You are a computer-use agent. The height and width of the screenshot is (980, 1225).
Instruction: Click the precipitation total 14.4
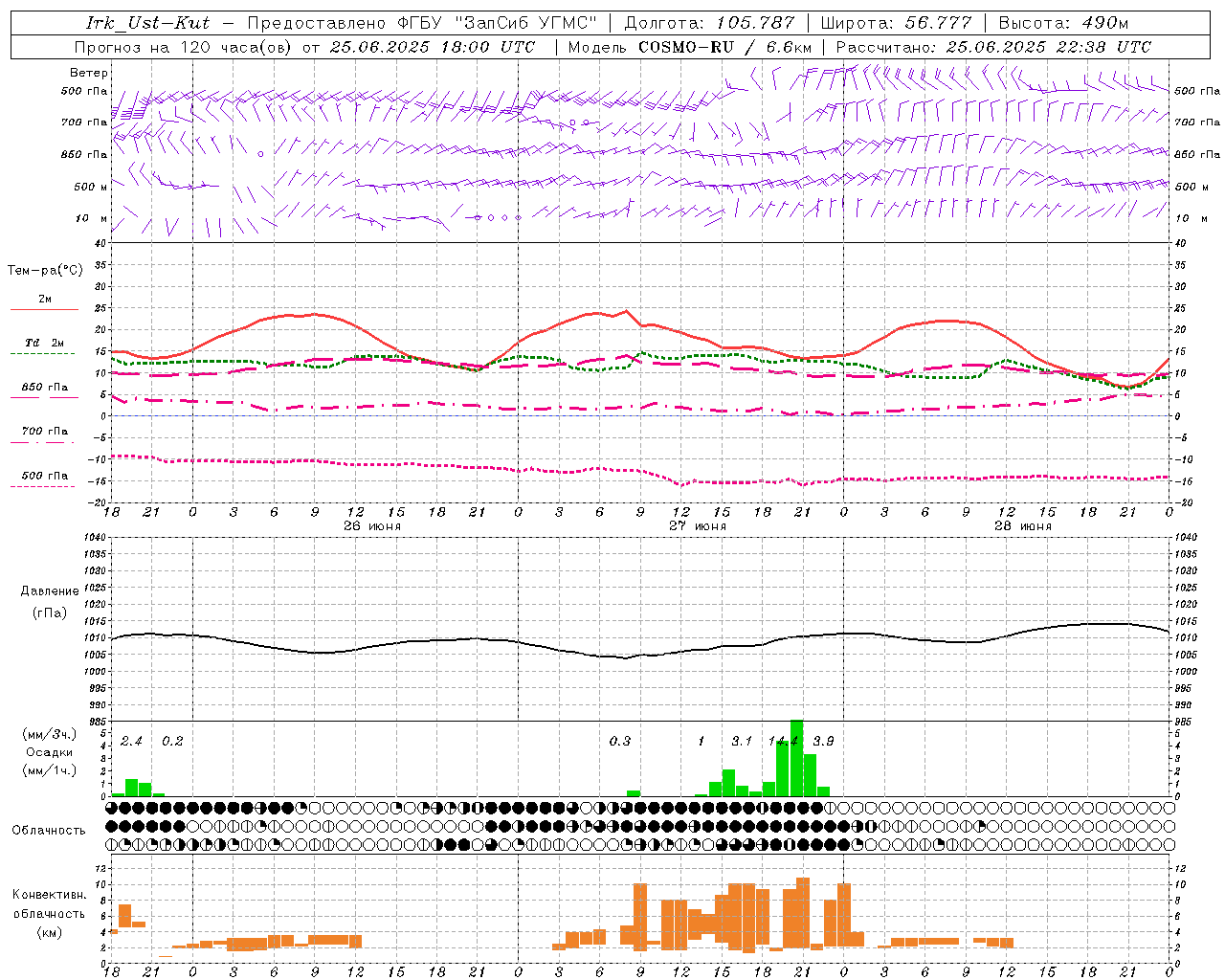(783, 741)
